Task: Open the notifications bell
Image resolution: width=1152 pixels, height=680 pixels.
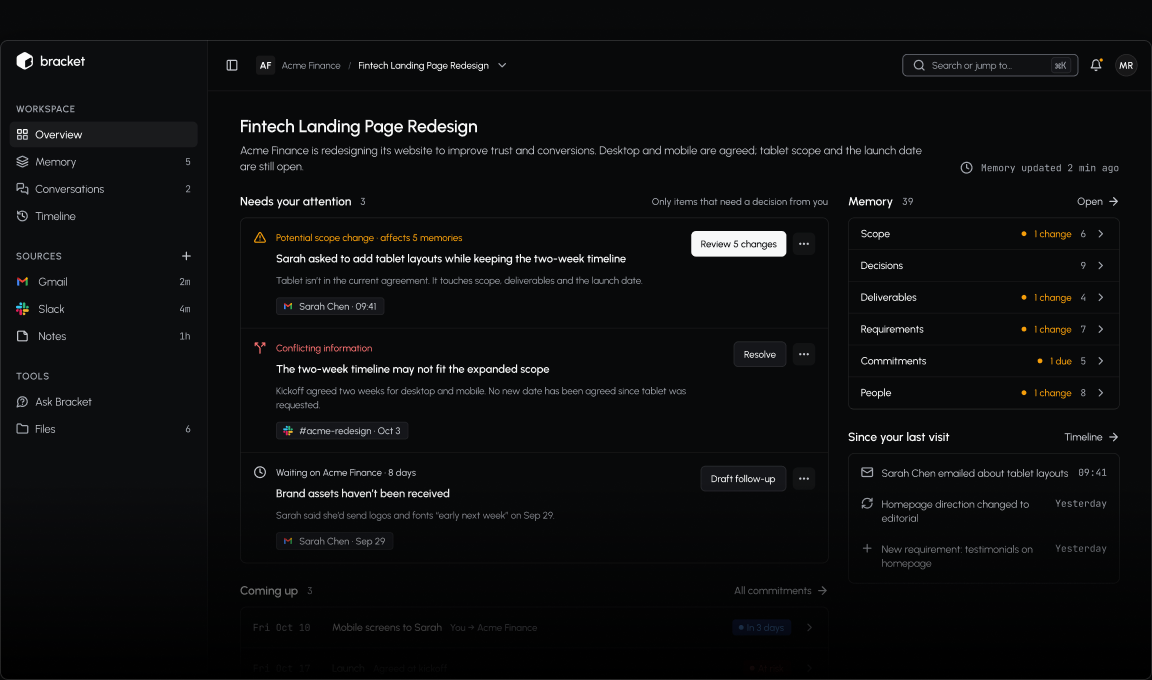Action: (x=1096, y=65)
